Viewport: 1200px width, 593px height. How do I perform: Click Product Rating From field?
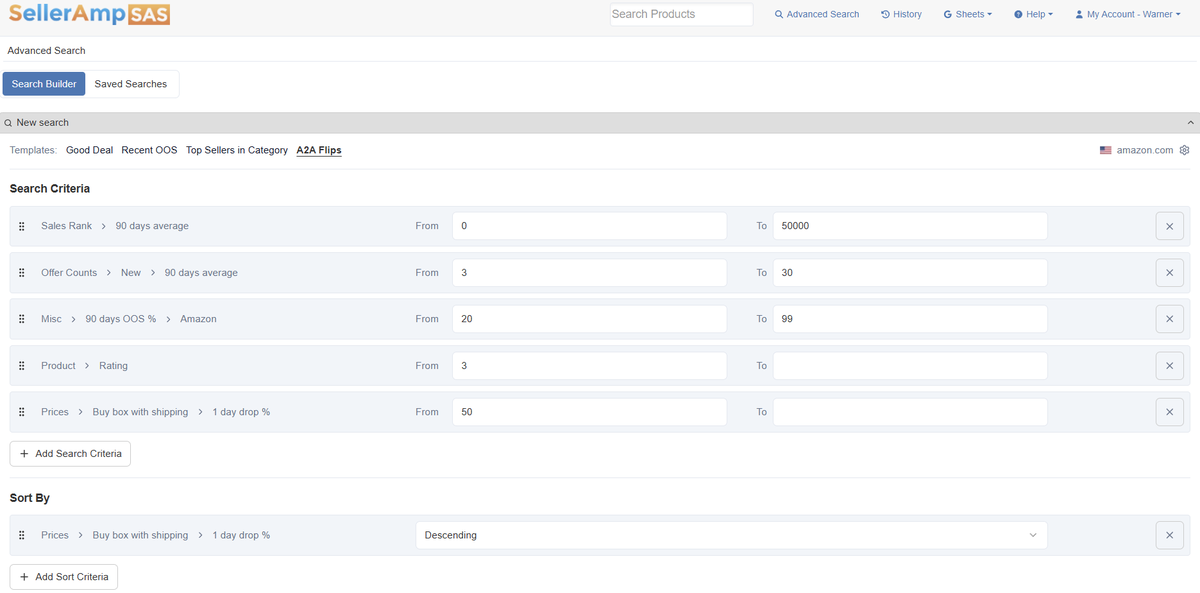(589, 366)
